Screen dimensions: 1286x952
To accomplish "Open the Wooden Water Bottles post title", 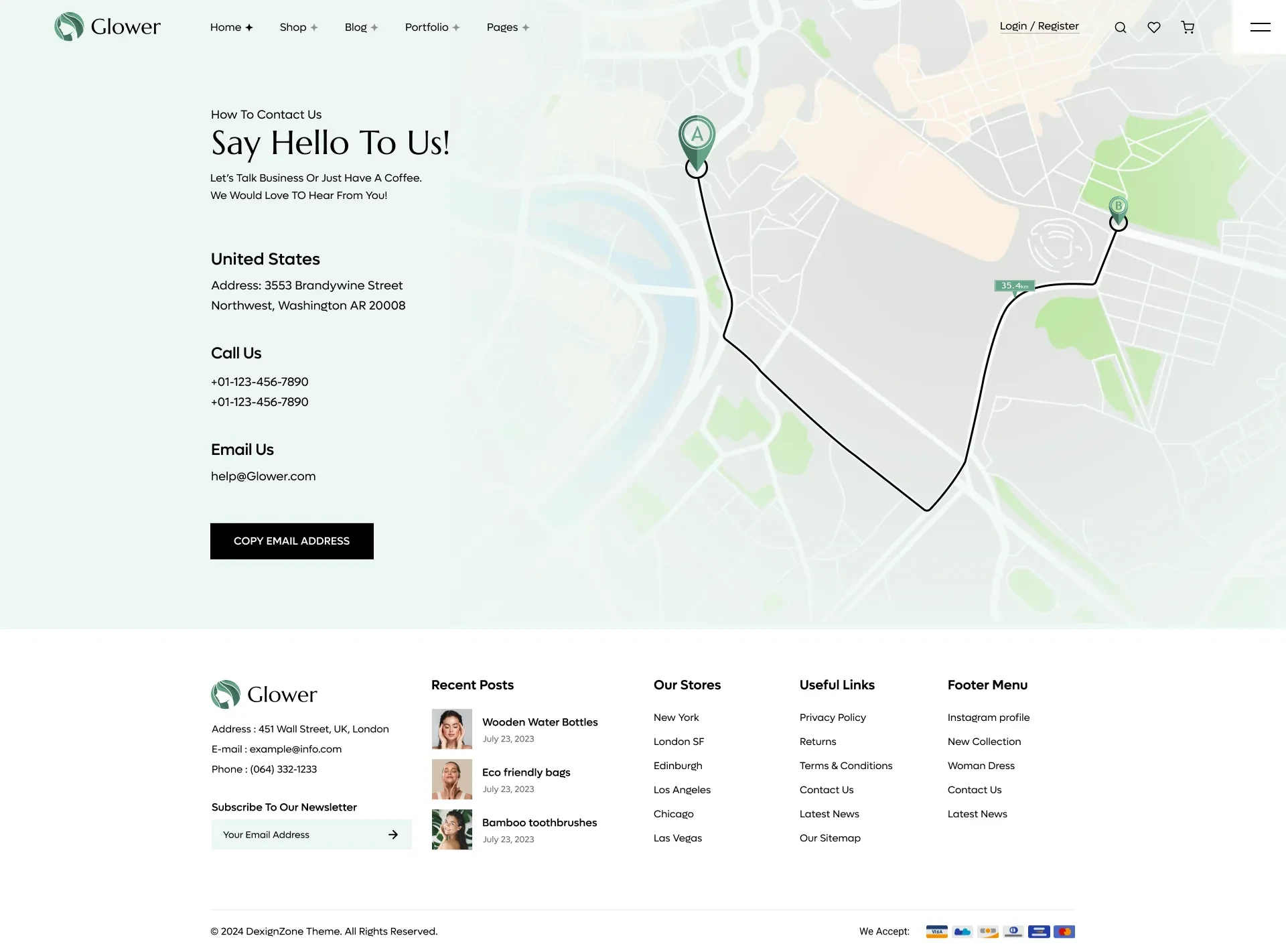I will 540,722.
